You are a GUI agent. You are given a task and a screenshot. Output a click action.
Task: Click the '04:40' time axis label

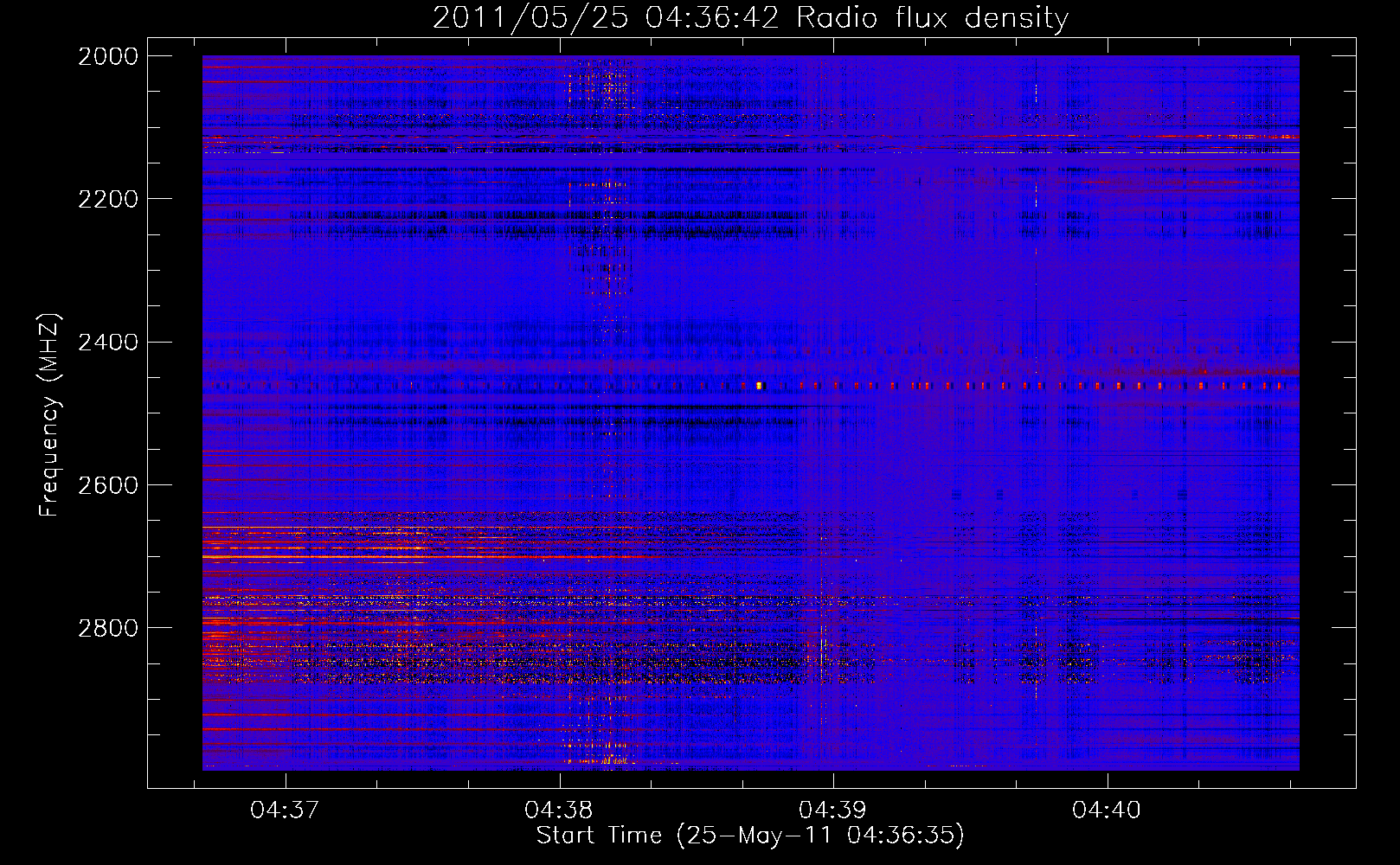click(x=1107, y=811)
